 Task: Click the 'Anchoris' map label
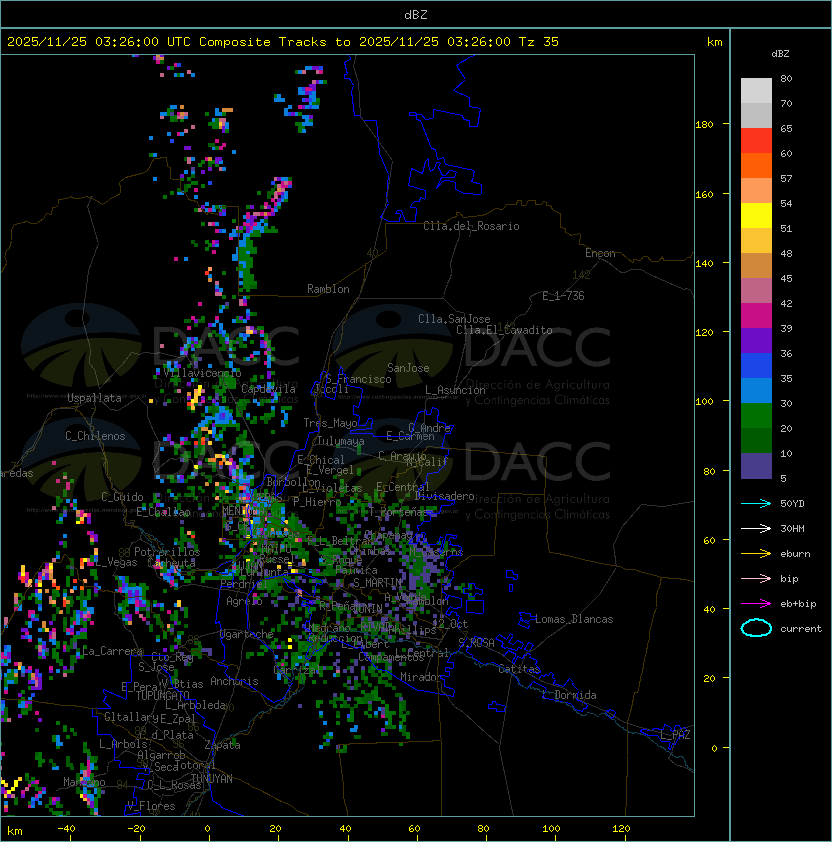(x=234, y=681)
